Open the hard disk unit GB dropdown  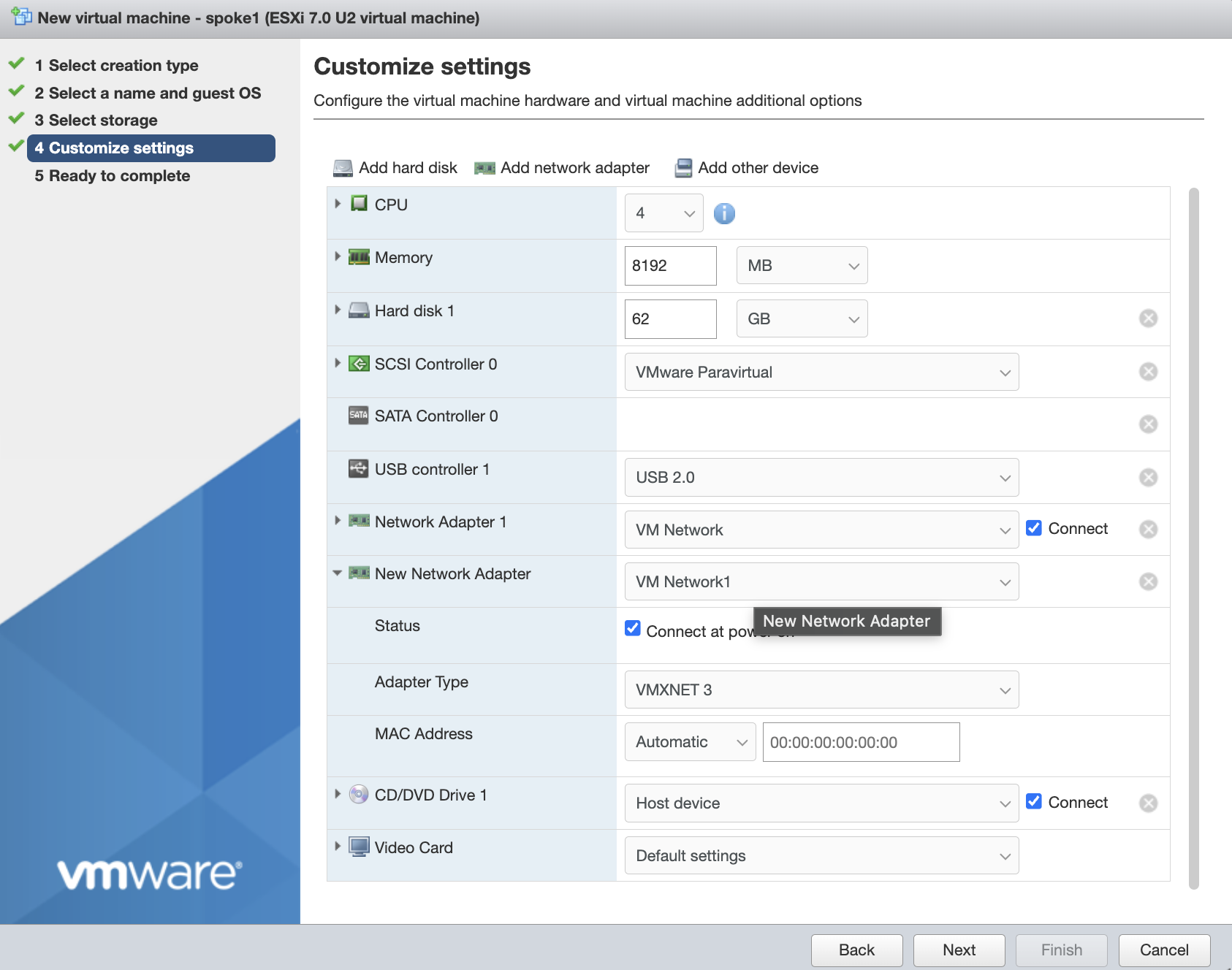click(802, 318)
